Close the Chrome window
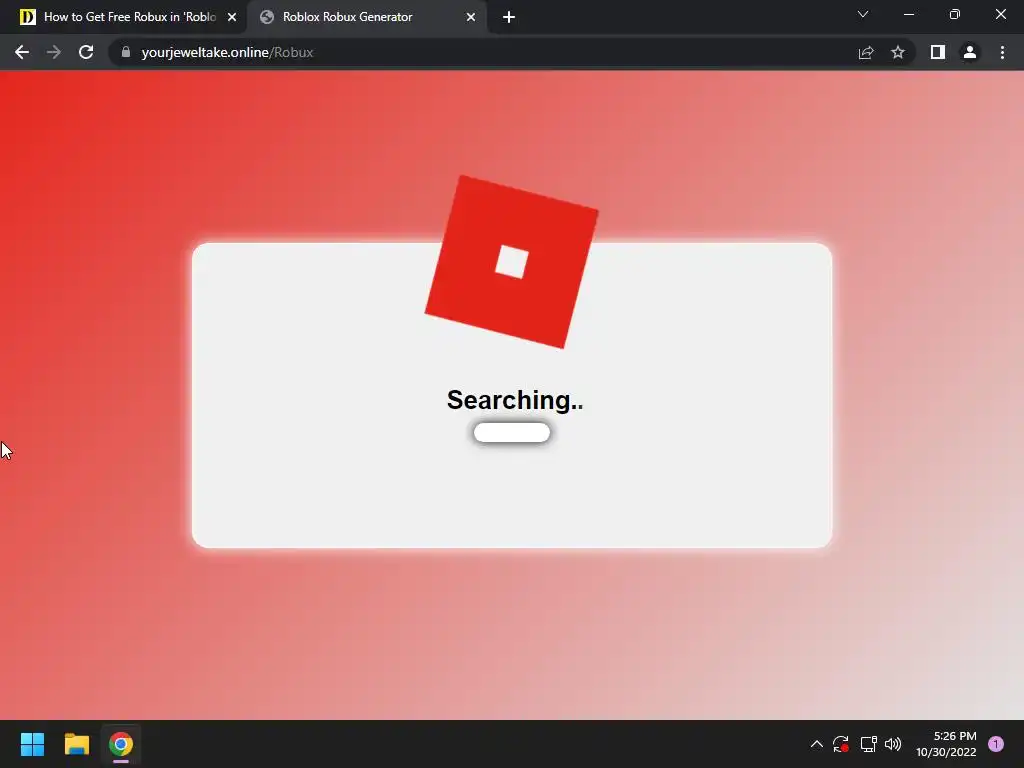Image resolution: width=1024 pixels, height=768 pixels. tap(1000, 14)
